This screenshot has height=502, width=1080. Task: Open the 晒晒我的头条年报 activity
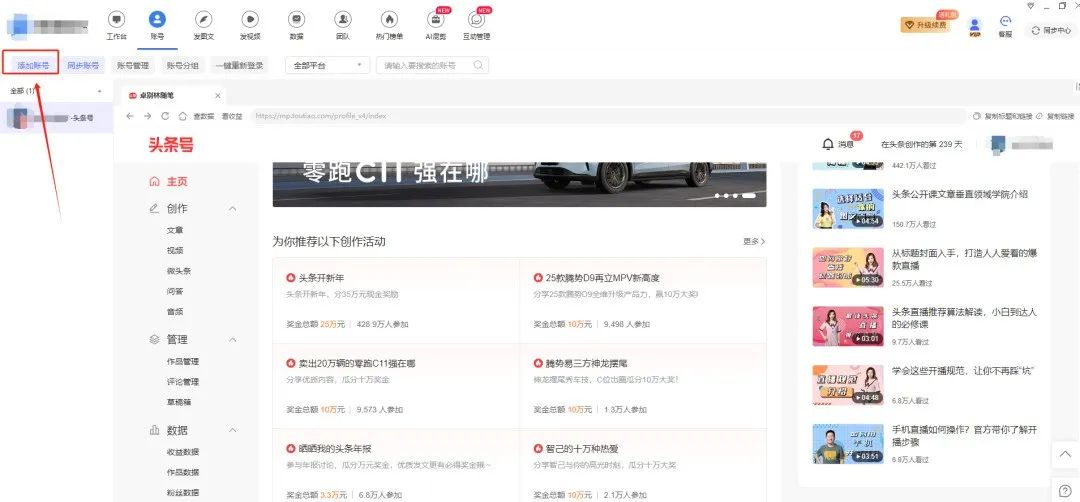(396, 465)
